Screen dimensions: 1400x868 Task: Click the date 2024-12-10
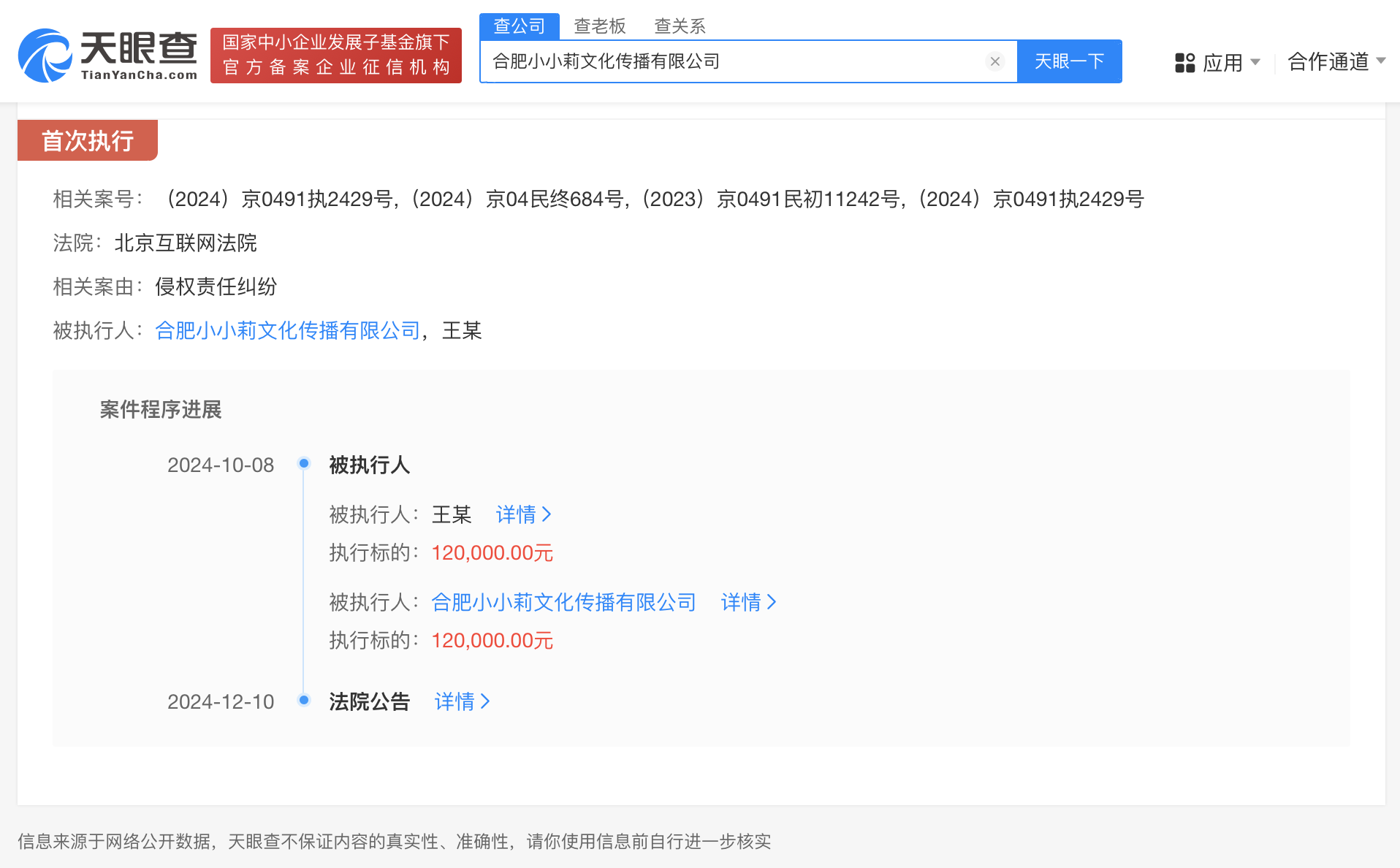point(221,702)
